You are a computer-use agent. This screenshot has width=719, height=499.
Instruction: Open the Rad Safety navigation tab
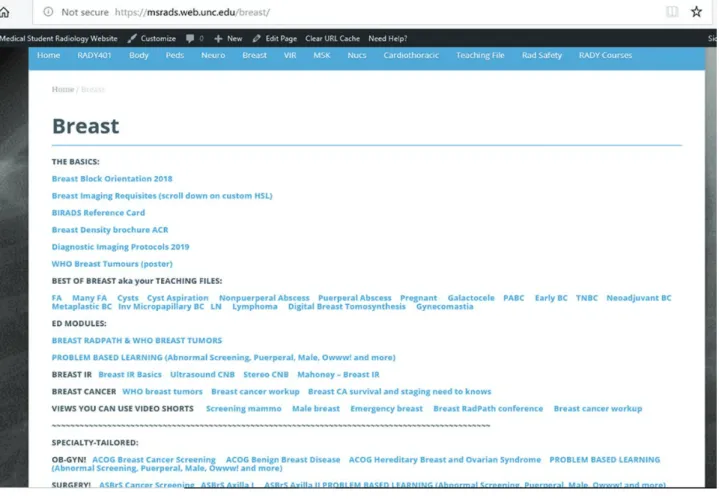(542, 55)
